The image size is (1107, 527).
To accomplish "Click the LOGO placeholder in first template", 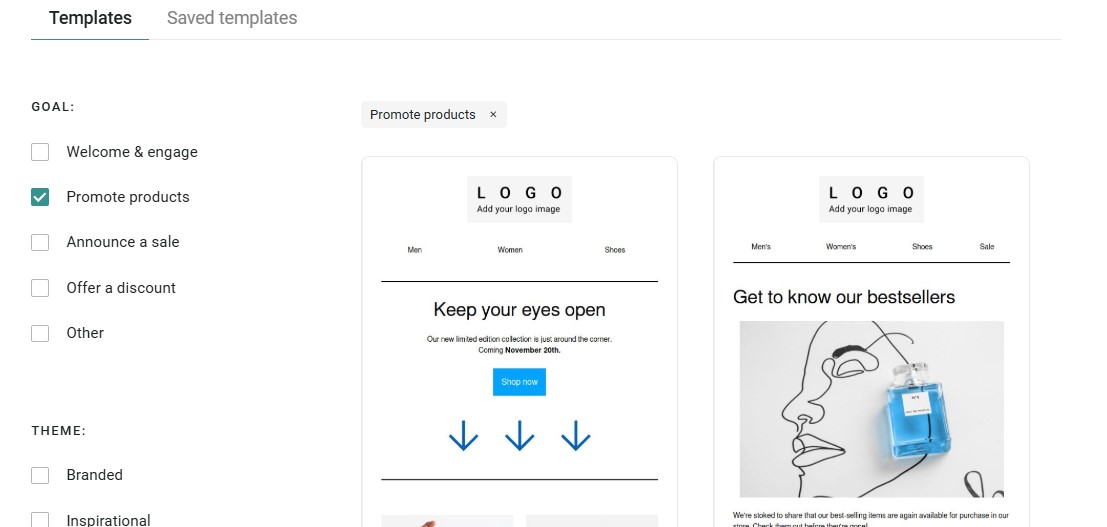I will pyautogui.click(x=520, y=199).
